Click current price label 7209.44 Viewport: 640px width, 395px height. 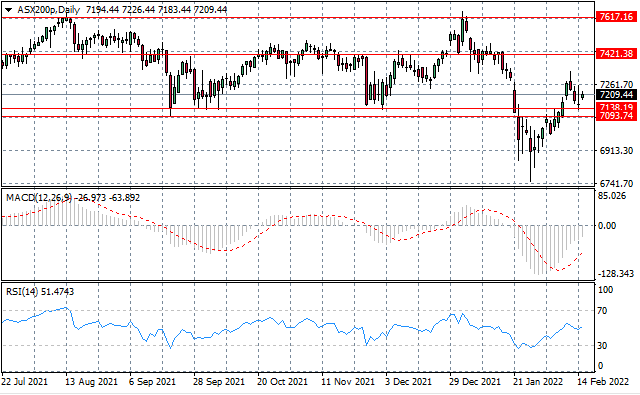[616, 95]
